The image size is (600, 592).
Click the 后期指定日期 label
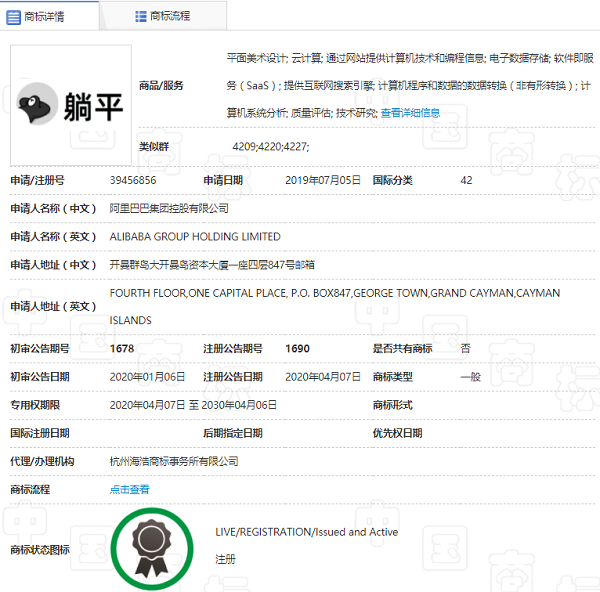233,433
